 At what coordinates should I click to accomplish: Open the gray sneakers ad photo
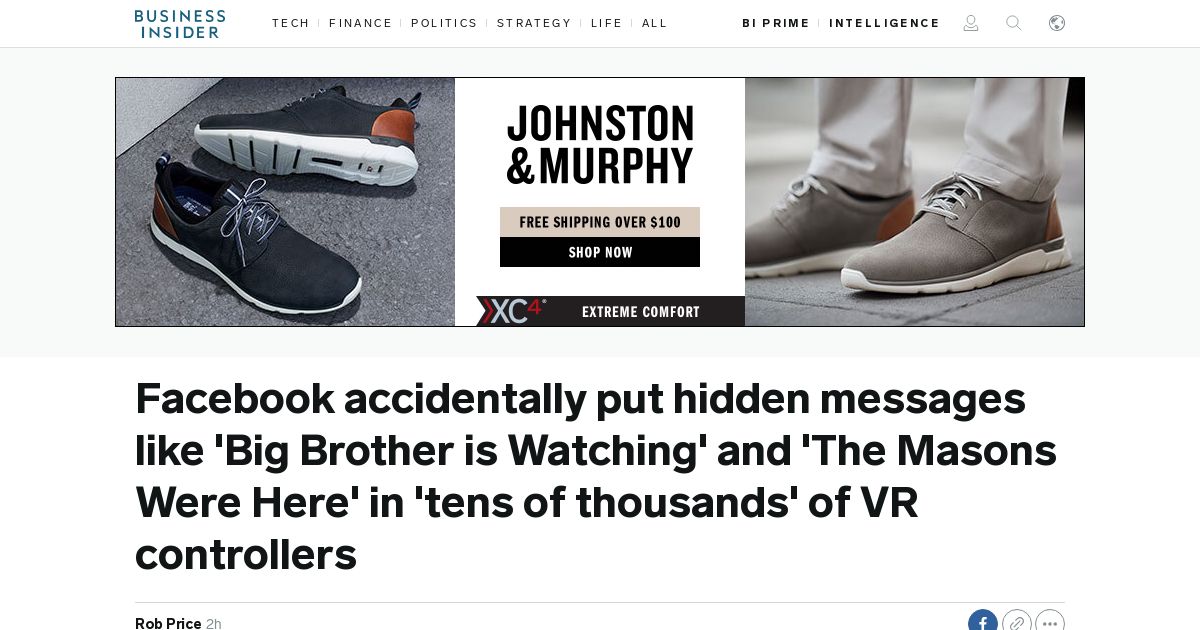(x=914, y=202)
